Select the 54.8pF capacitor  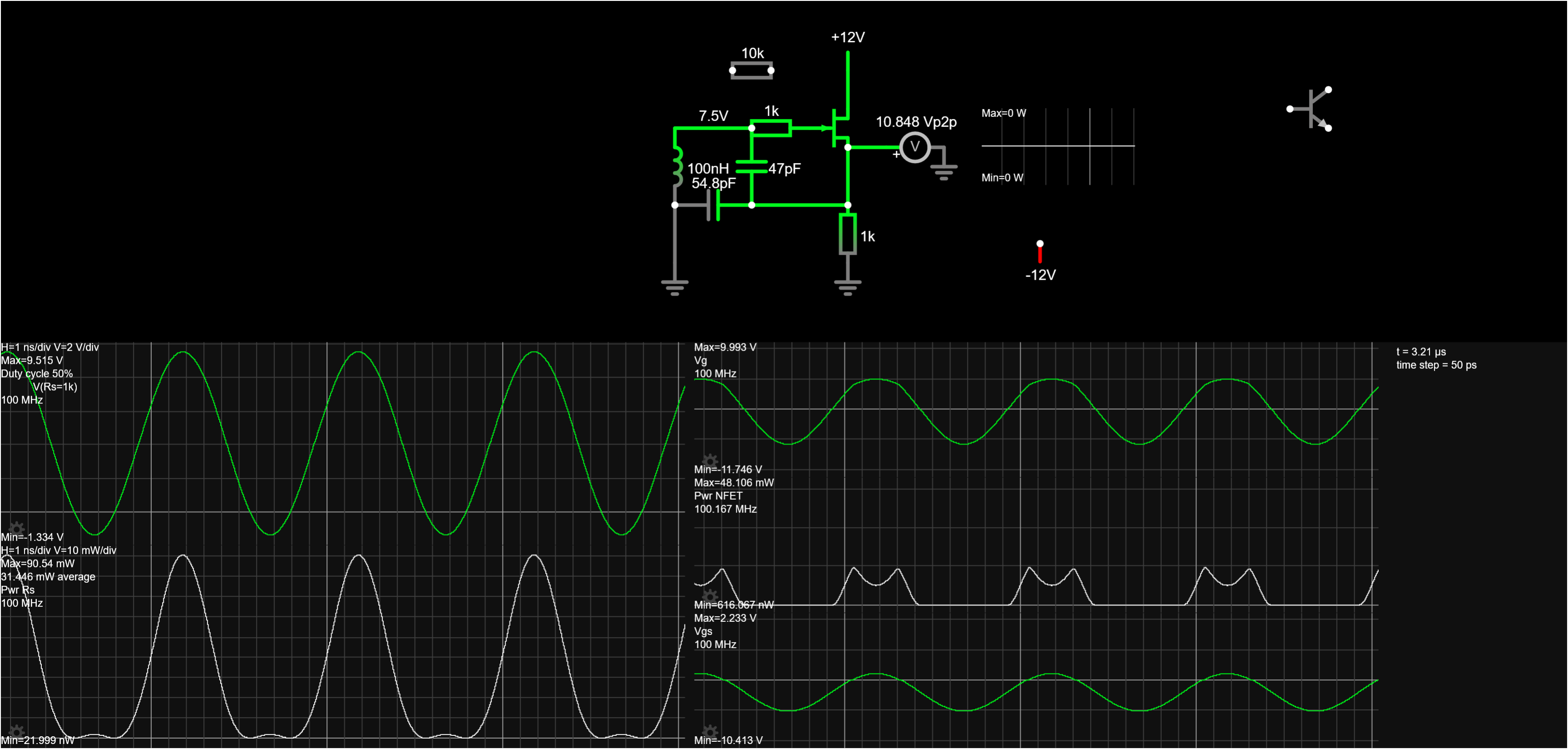coord(713,205)
